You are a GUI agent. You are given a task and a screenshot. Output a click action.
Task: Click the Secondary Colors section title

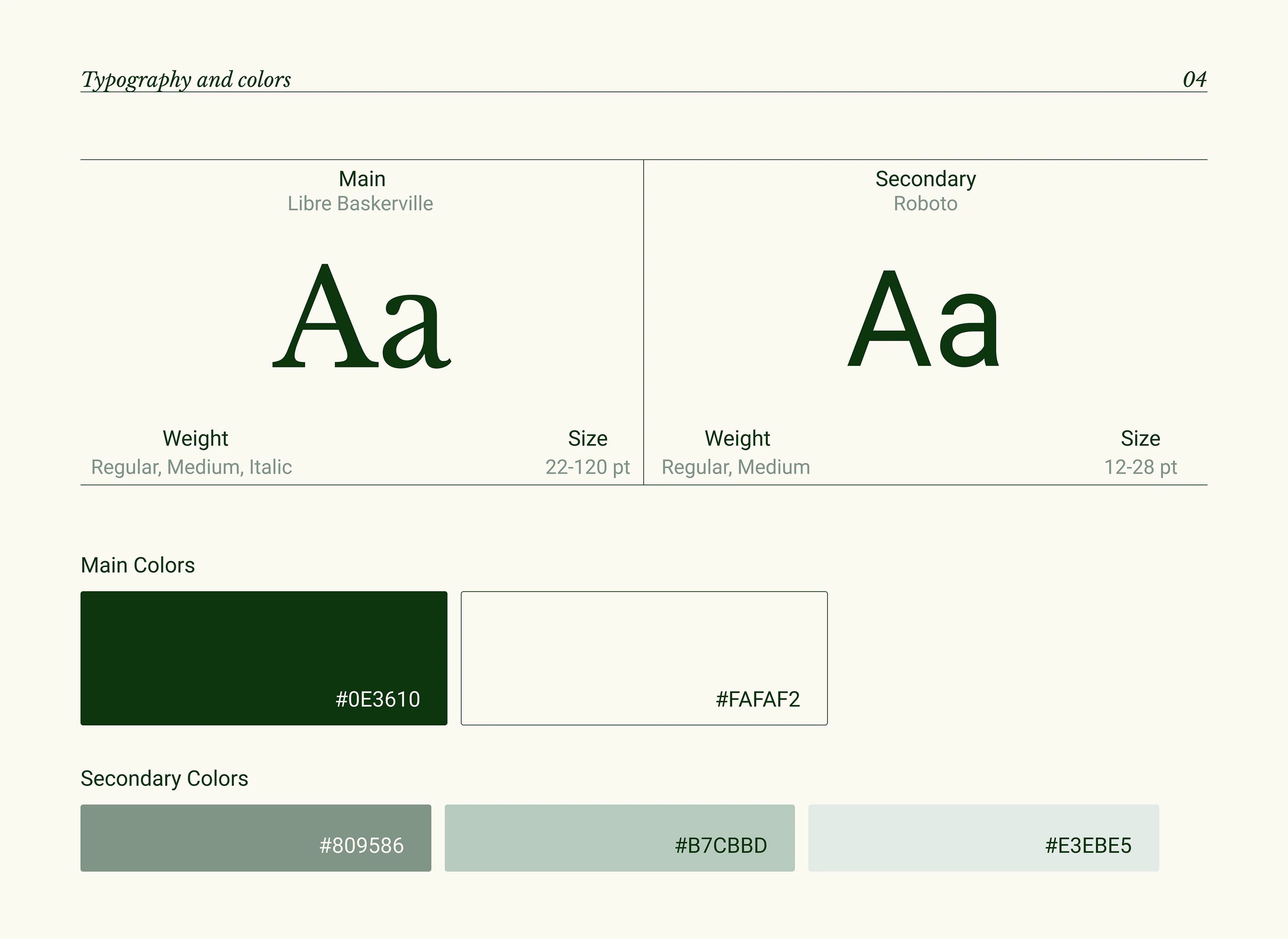coord(164,778)
